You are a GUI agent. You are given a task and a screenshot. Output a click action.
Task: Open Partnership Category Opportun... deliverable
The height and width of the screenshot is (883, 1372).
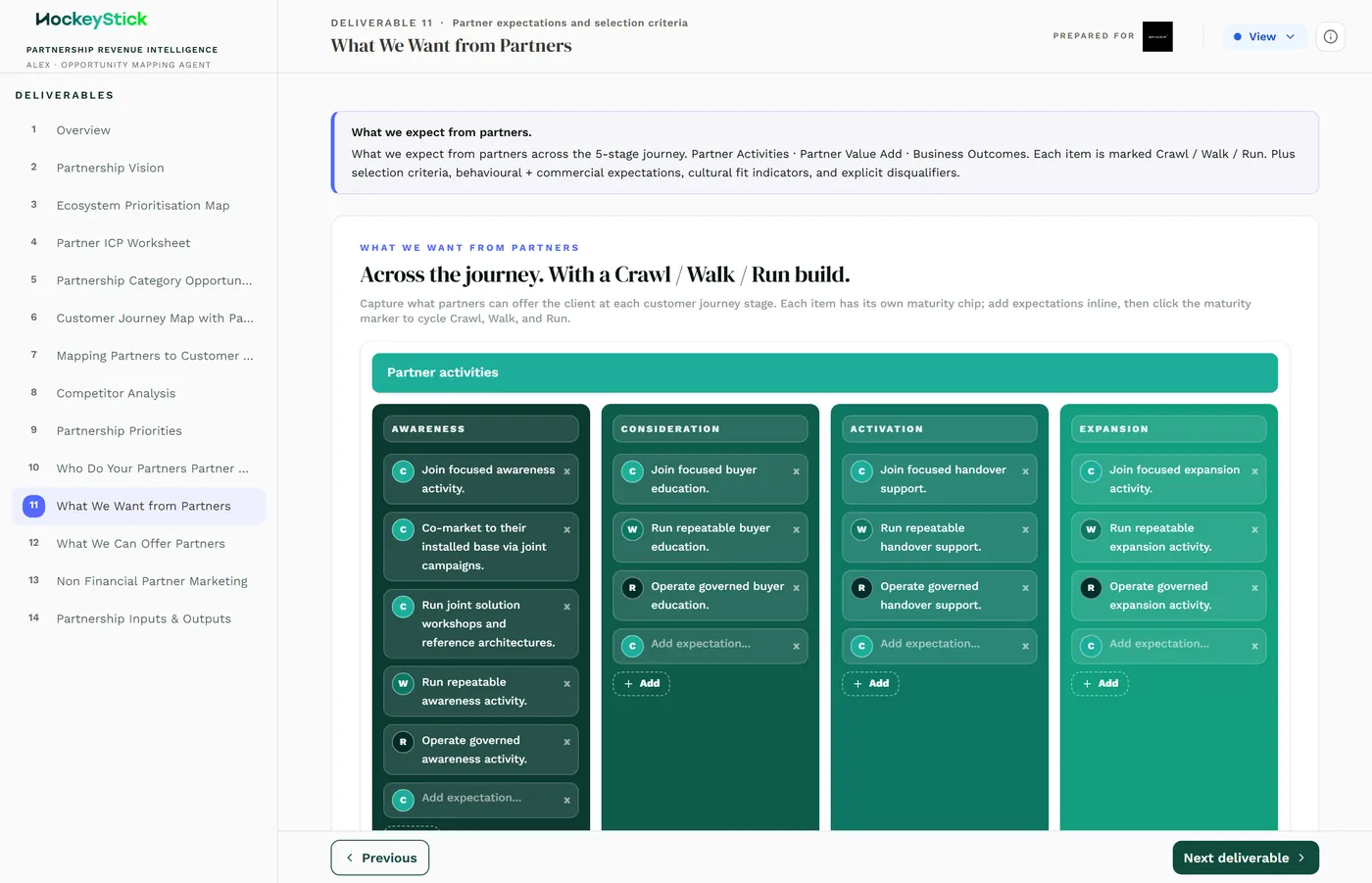point(138,280)
